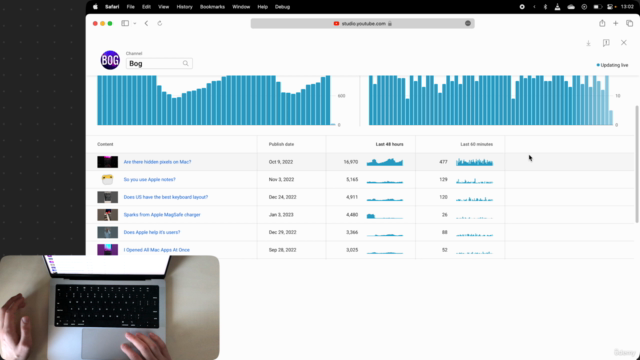Send feedback via flag icon
Viewport: 640px width, 360px height.
click(606, 43)
